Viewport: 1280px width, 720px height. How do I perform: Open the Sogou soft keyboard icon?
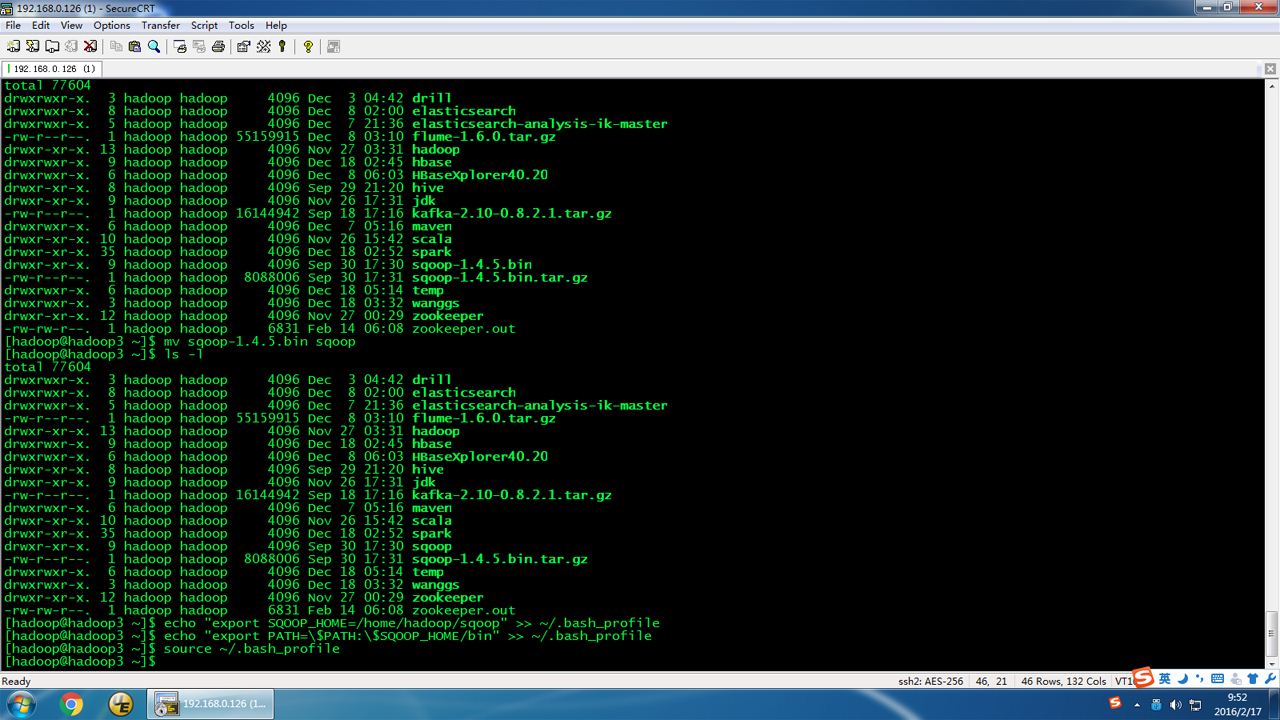(x=1217, y=680)
